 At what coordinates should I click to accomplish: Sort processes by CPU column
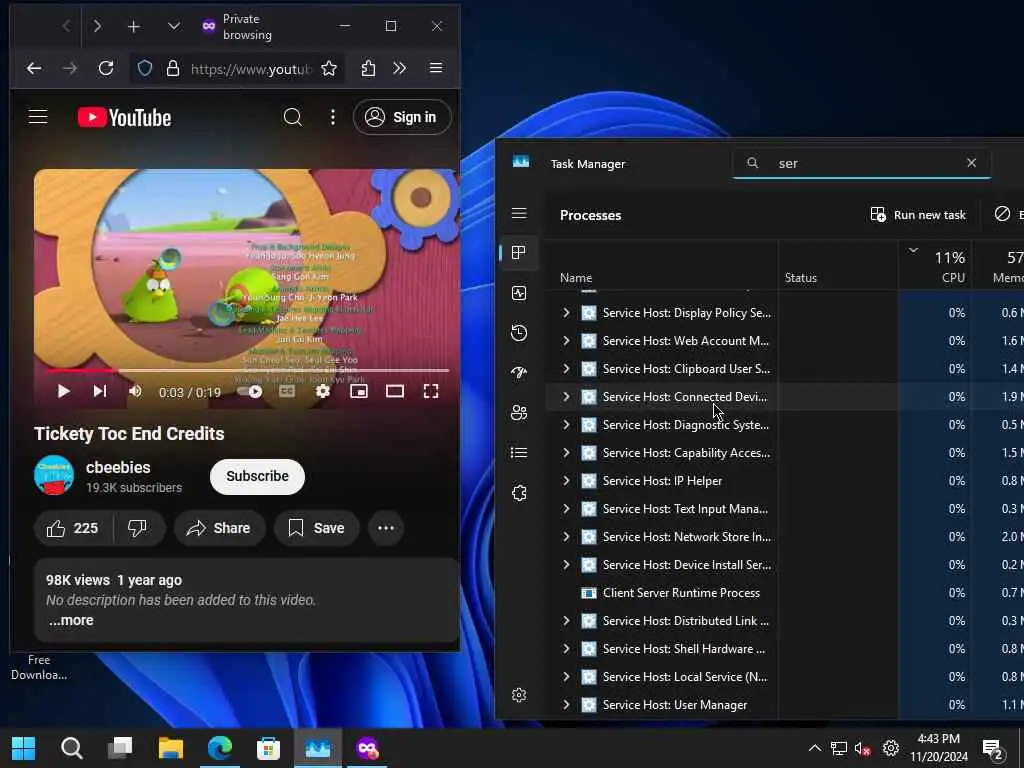tap(935, 264)
